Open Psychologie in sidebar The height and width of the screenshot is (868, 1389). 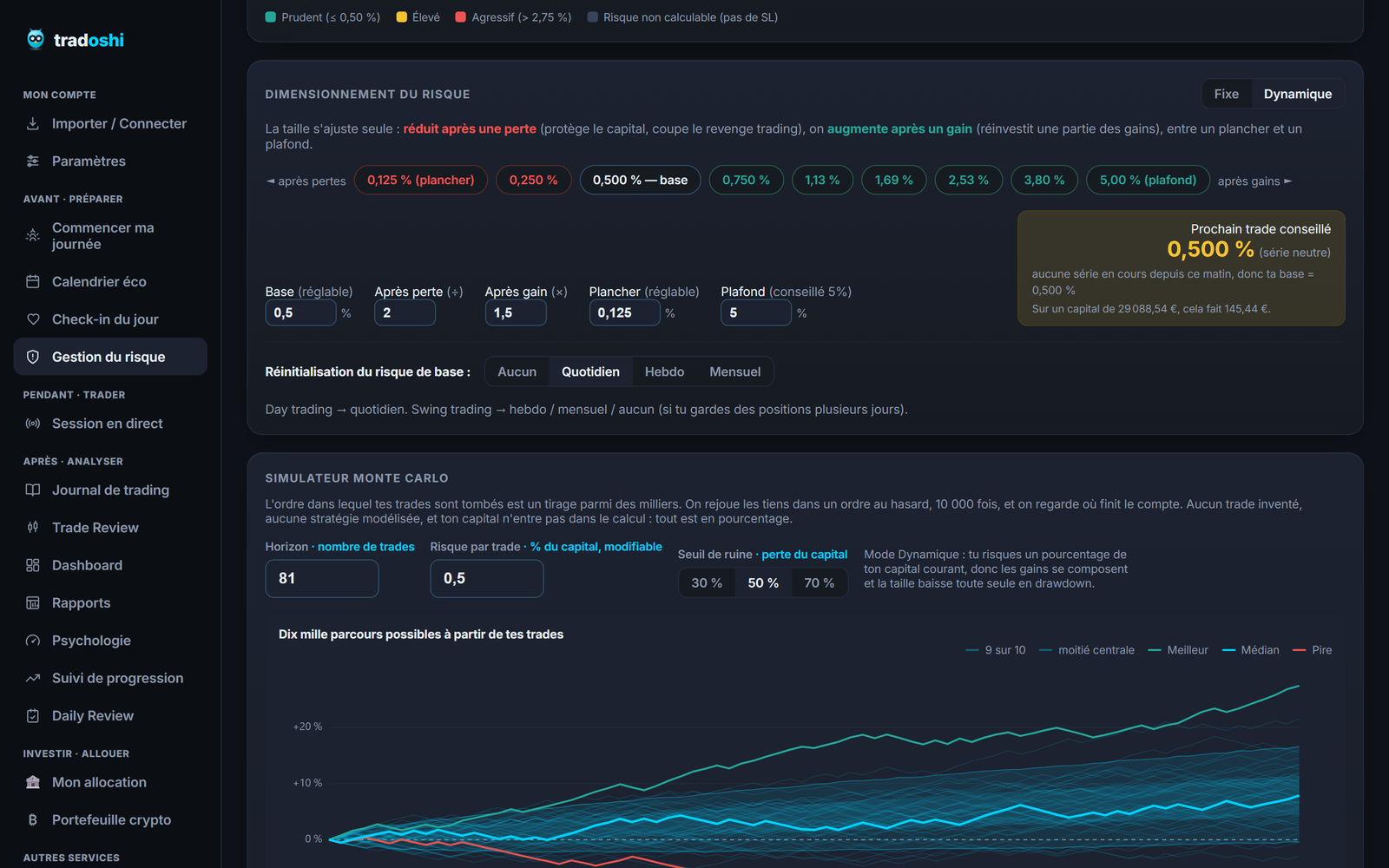(110, 641)
